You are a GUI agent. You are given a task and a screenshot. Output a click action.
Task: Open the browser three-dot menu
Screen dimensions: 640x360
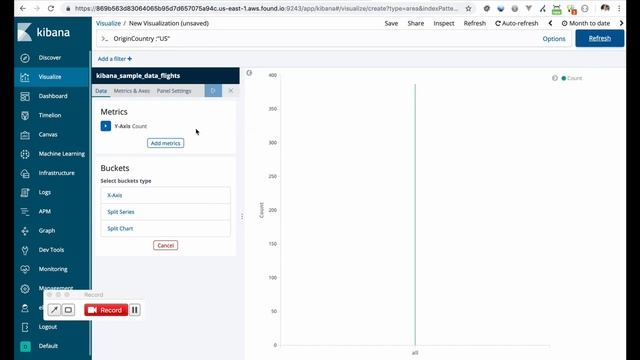click(619, 8)
